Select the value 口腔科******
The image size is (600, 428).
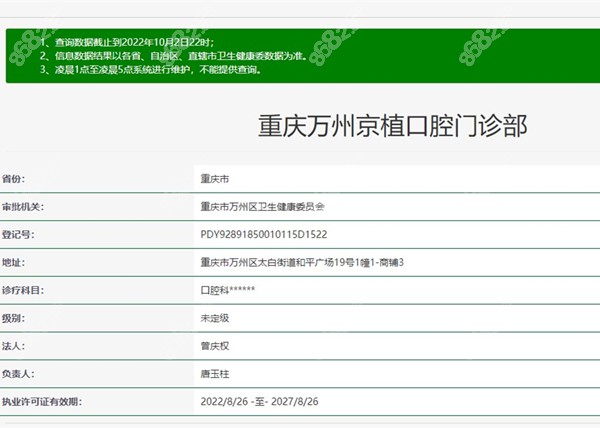228,290
